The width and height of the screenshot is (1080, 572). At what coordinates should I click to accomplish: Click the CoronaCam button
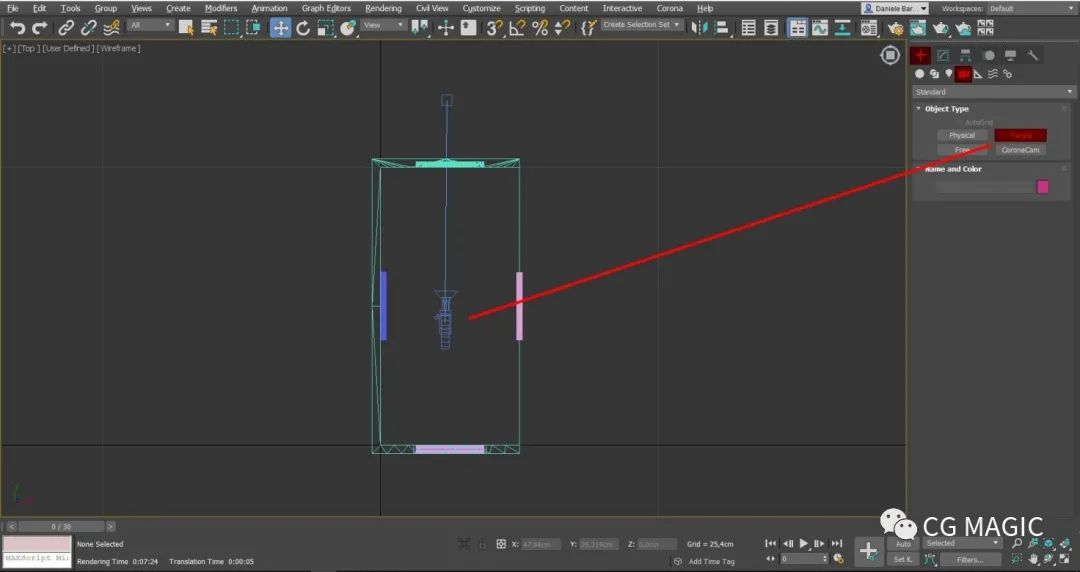click(1021, 150)
